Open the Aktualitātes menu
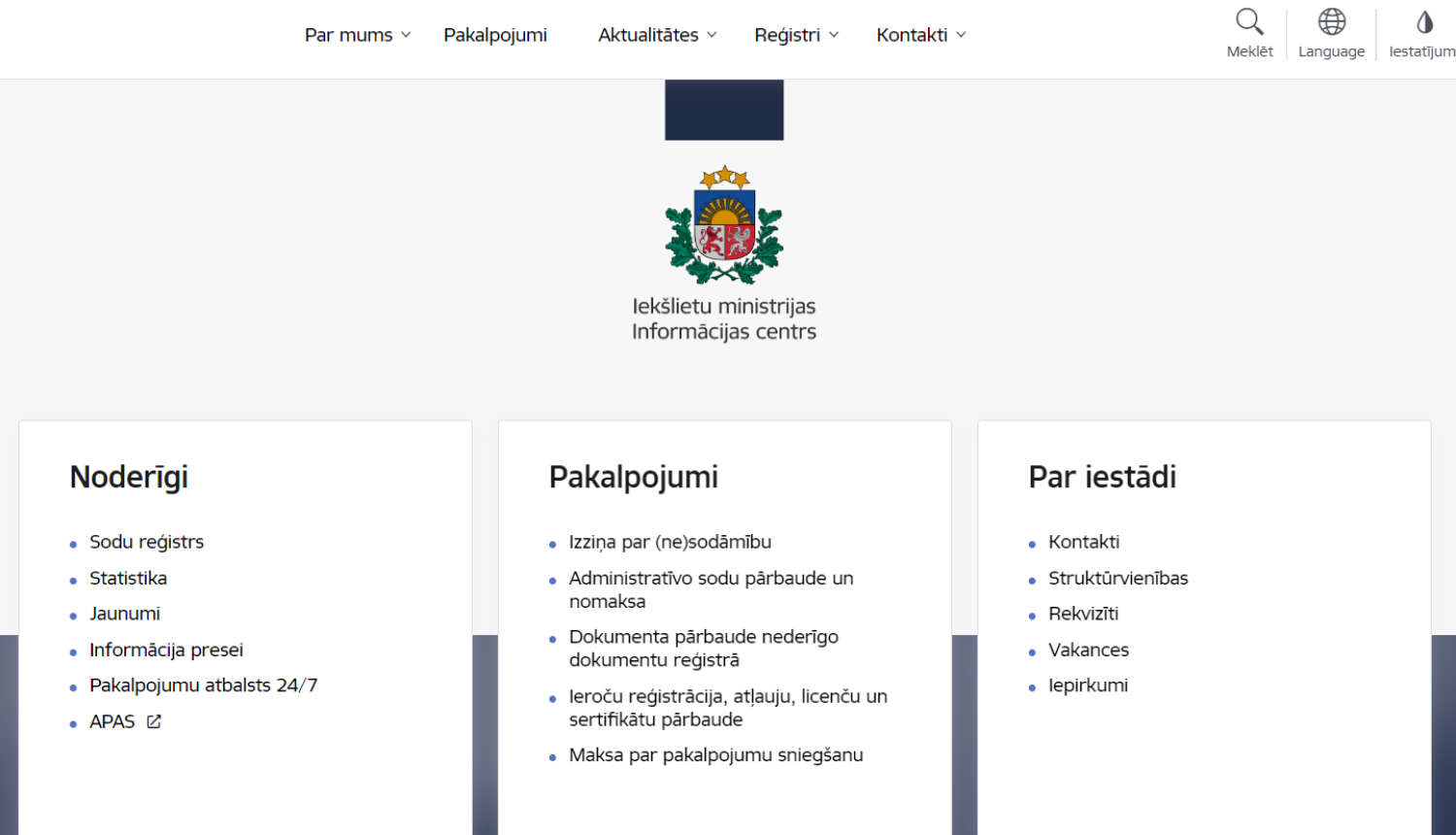Viewport: 1456px width, 835px height. click(x=648, y=35)
